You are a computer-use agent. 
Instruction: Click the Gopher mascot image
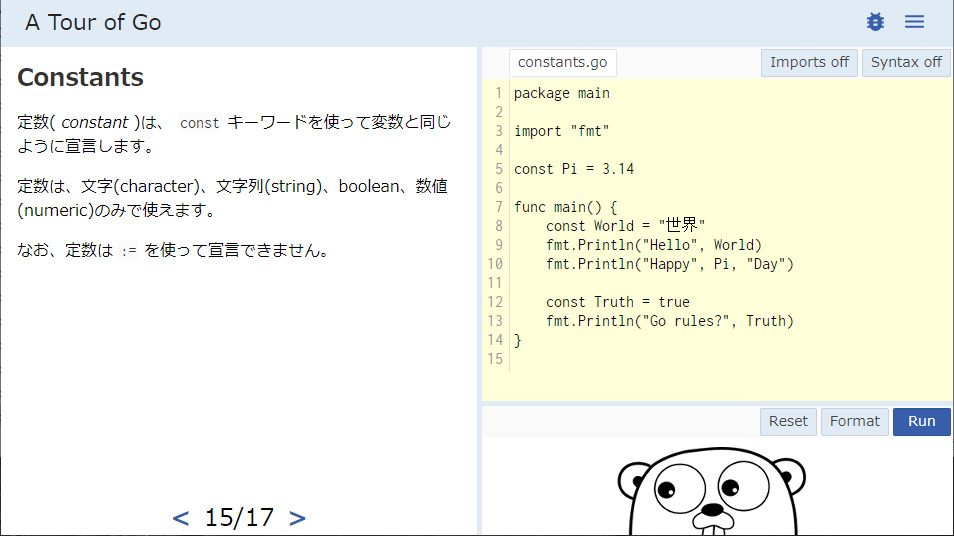(x=711, y=492)
